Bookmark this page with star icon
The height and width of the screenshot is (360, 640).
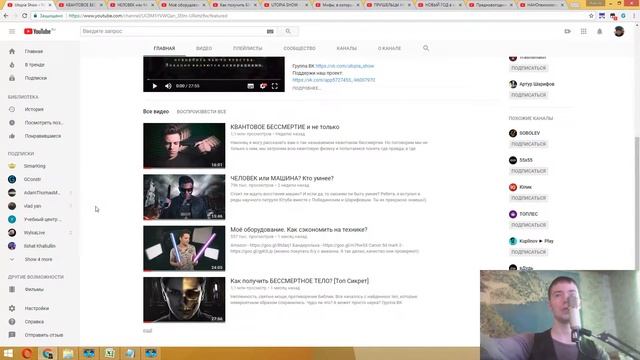[591, 16]
